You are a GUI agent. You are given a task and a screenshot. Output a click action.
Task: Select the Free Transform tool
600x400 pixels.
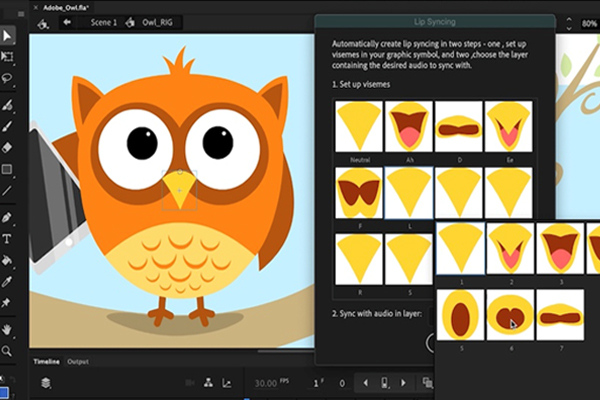(x=7, y=56)
